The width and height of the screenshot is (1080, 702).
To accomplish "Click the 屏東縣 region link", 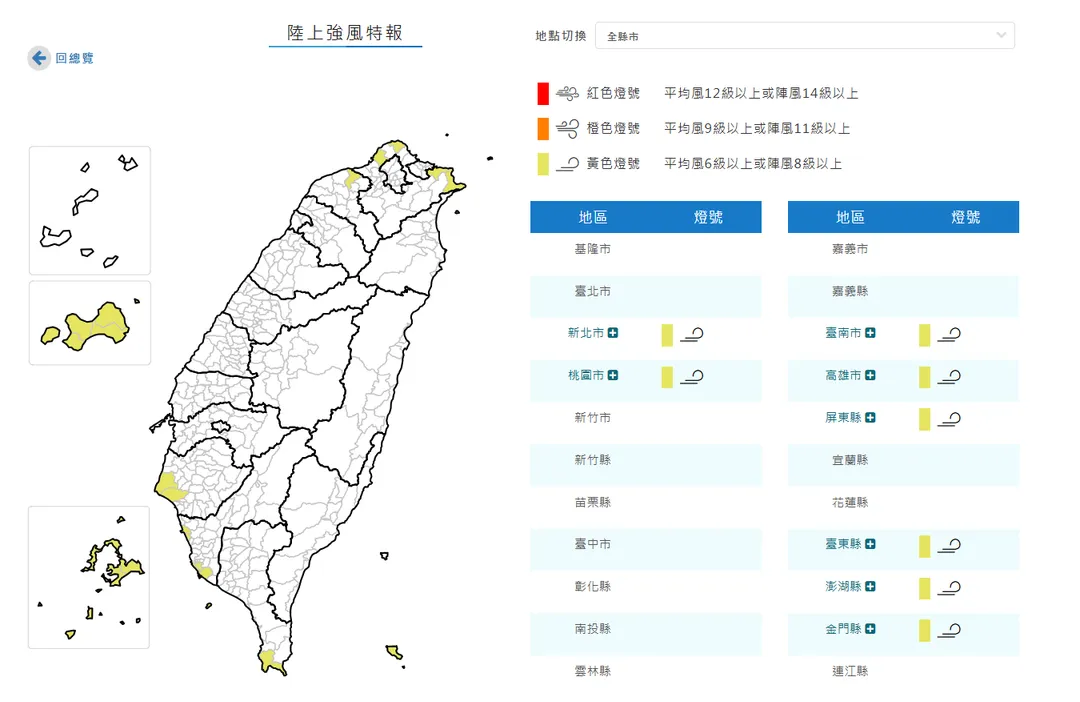I will point(843,417).
